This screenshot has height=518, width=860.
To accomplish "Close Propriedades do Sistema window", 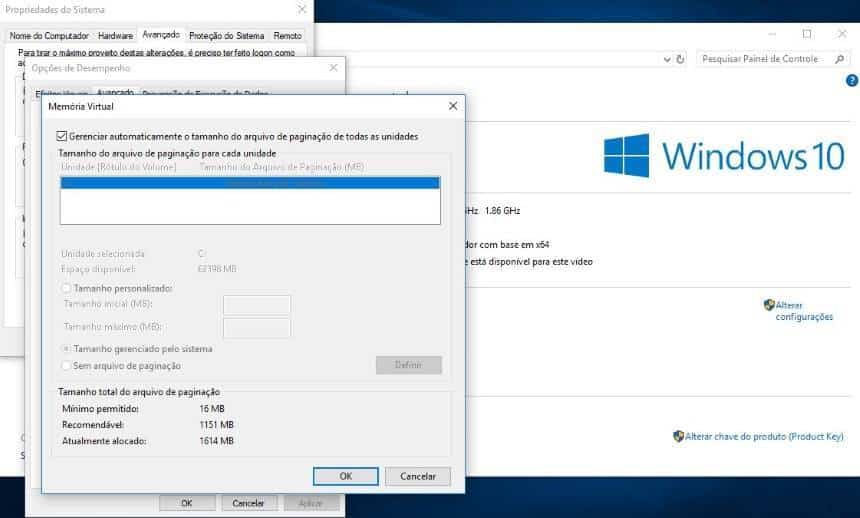I will pyautogui.click(x=301, y=9).
